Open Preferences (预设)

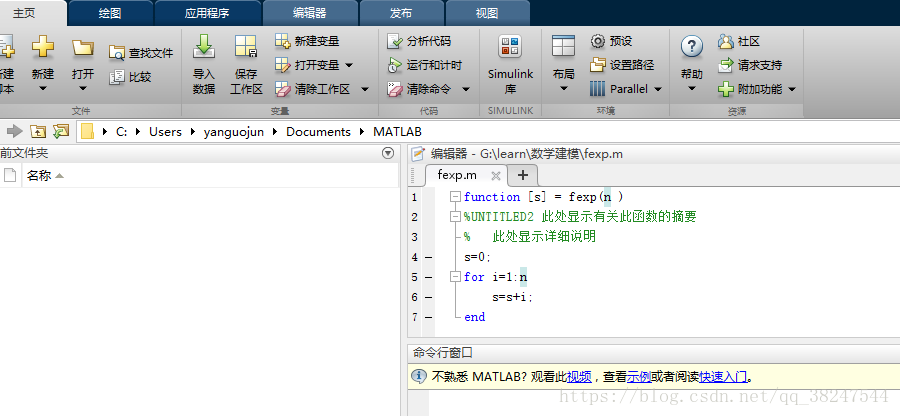click(x=611, y=41)
